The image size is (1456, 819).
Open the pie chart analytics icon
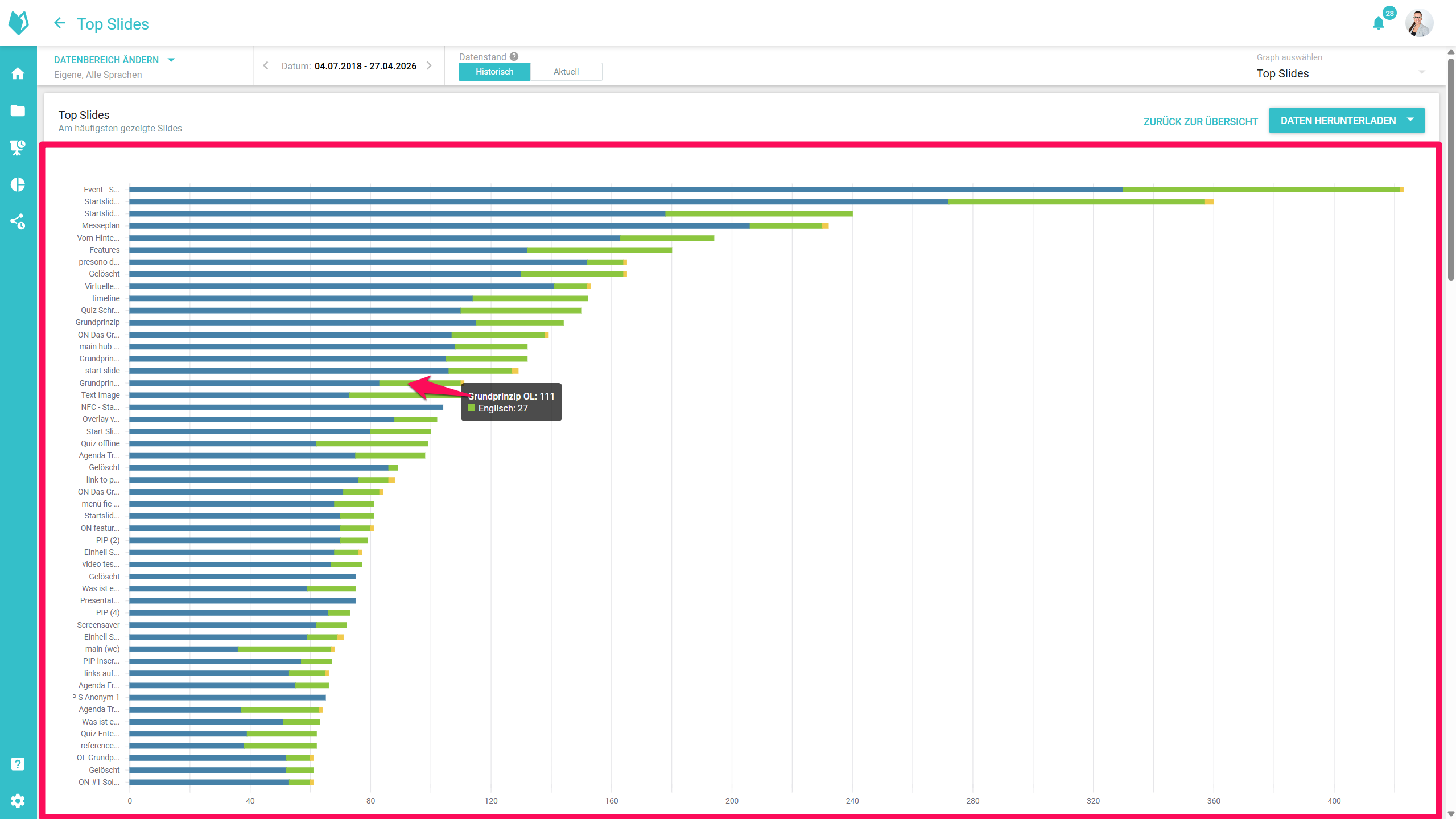pos(18,184)
